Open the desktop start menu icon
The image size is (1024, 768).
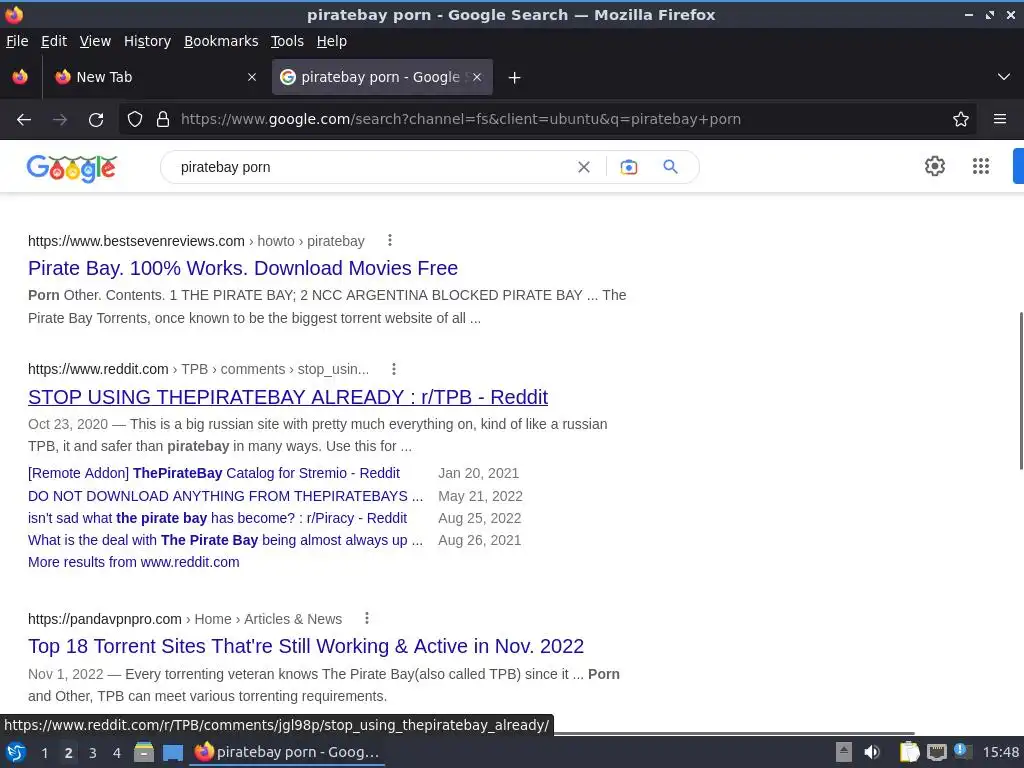[16, 752]
